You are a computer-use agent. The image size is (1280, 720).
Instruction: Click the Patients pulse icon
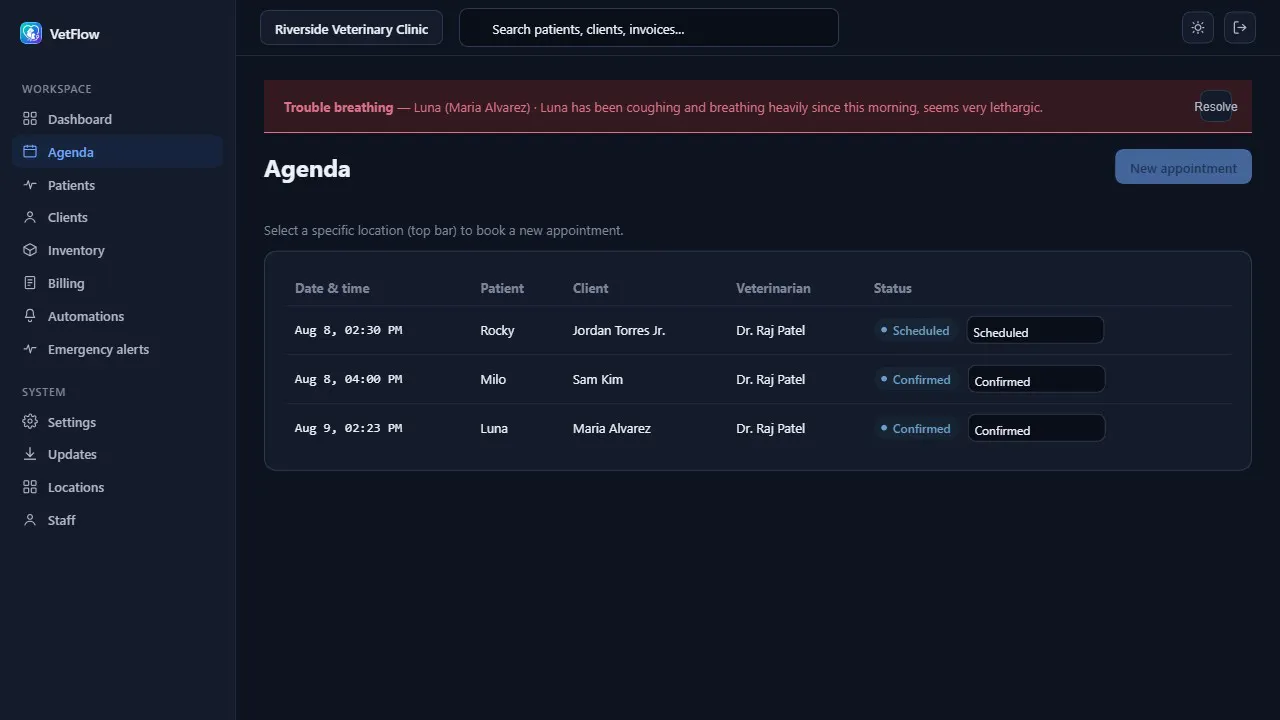[x=30, y=185]
